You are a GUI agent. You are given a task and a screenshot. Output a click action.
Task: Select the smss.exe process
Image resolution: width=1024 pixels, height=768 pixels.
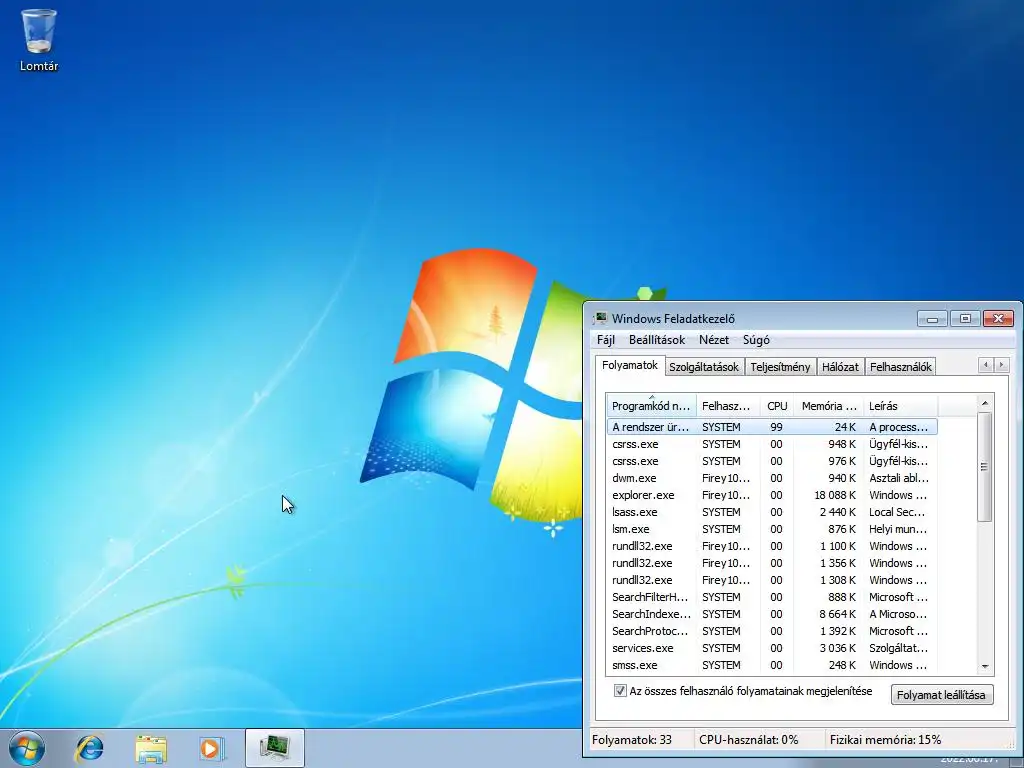coord(772,665)
